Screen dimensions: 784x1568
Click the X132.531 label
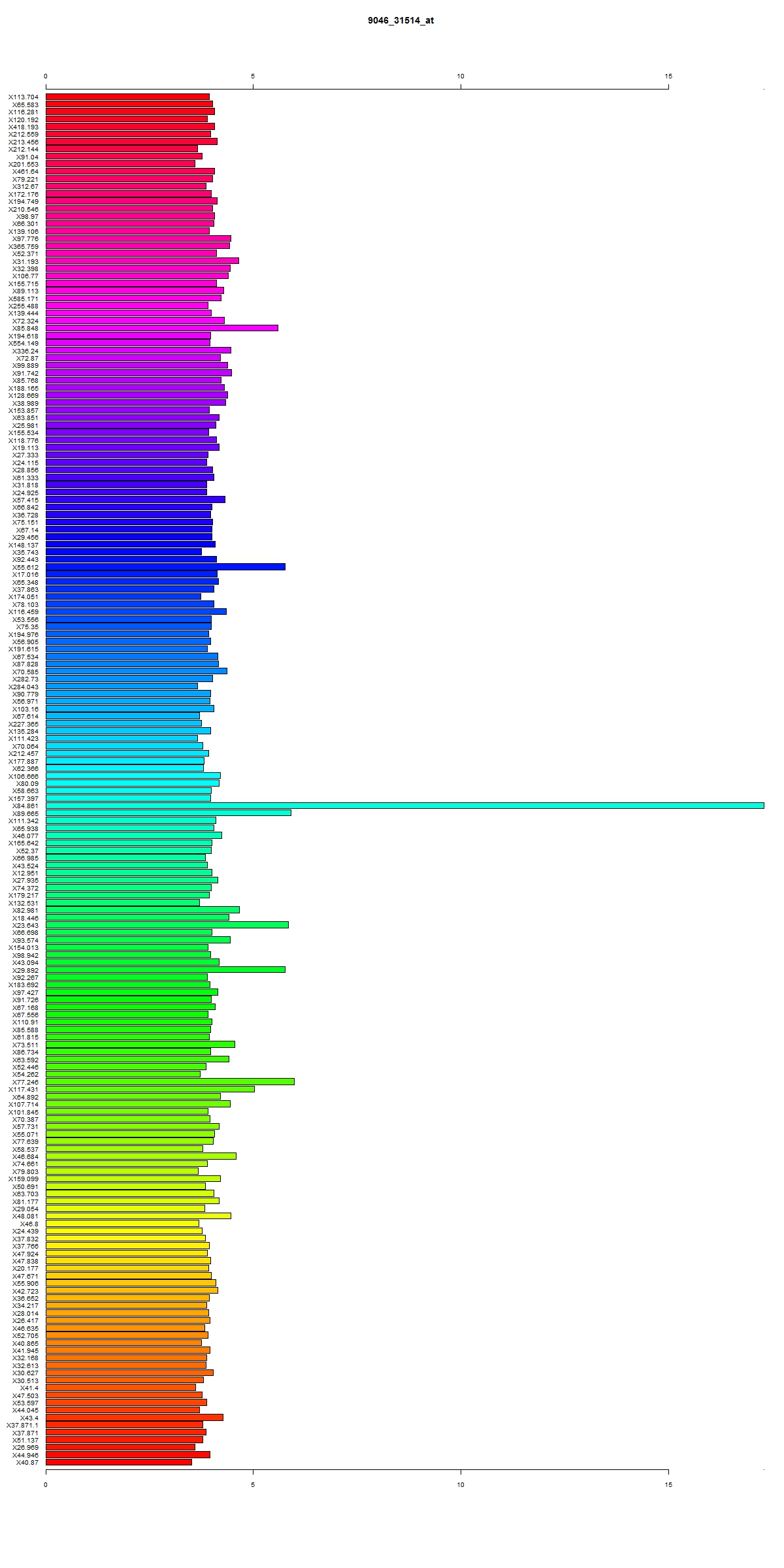[24, 903]
